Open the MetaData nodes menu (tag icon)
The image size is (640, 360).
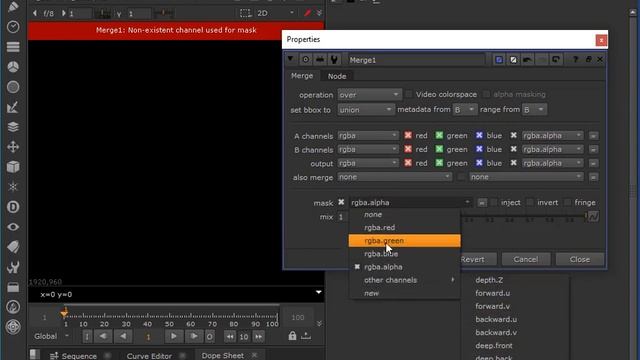[13, 247]
